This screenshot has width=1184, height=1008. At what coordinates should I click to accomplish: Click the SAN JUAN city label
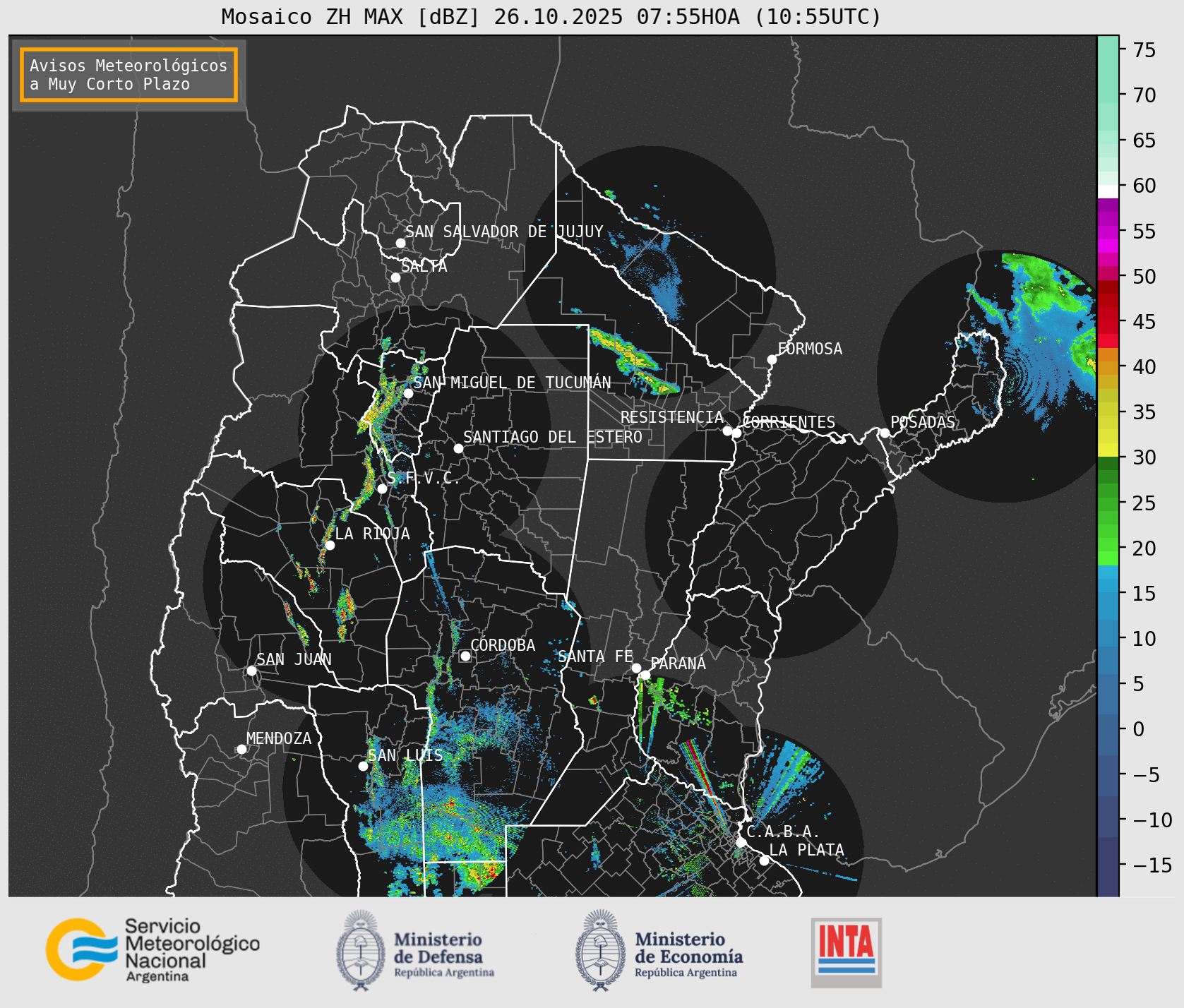click(x=294, y=659)
